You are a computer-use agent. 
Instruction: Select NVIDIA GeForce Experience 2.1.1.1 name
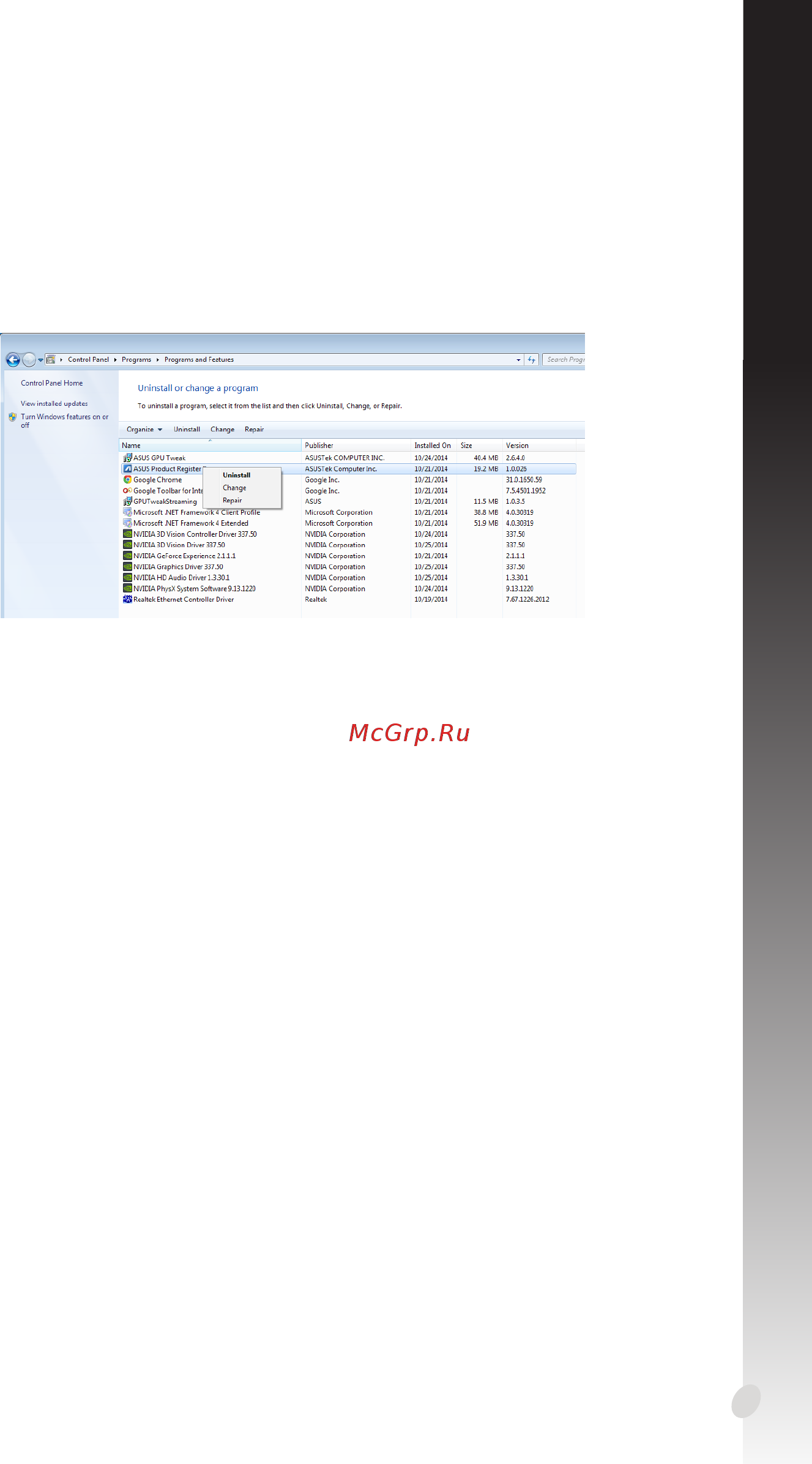click(184, 556)
